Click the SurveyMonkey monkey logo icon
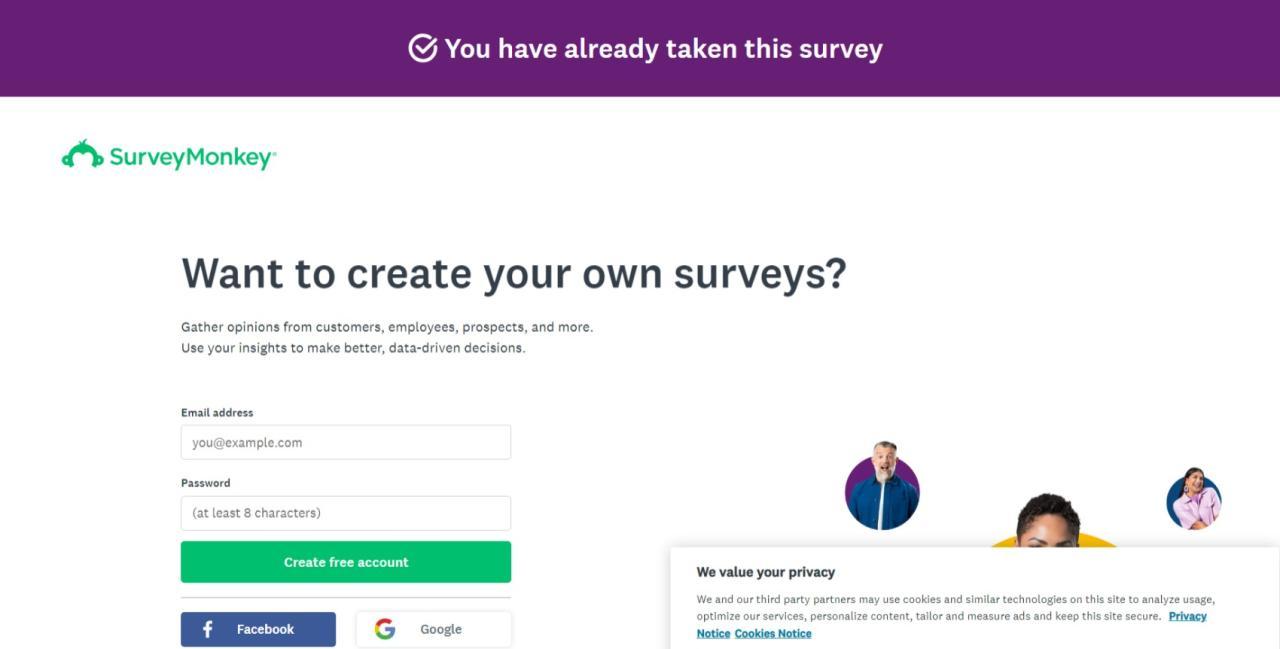This screenshot has height=649, width=1280. (82, 155)
